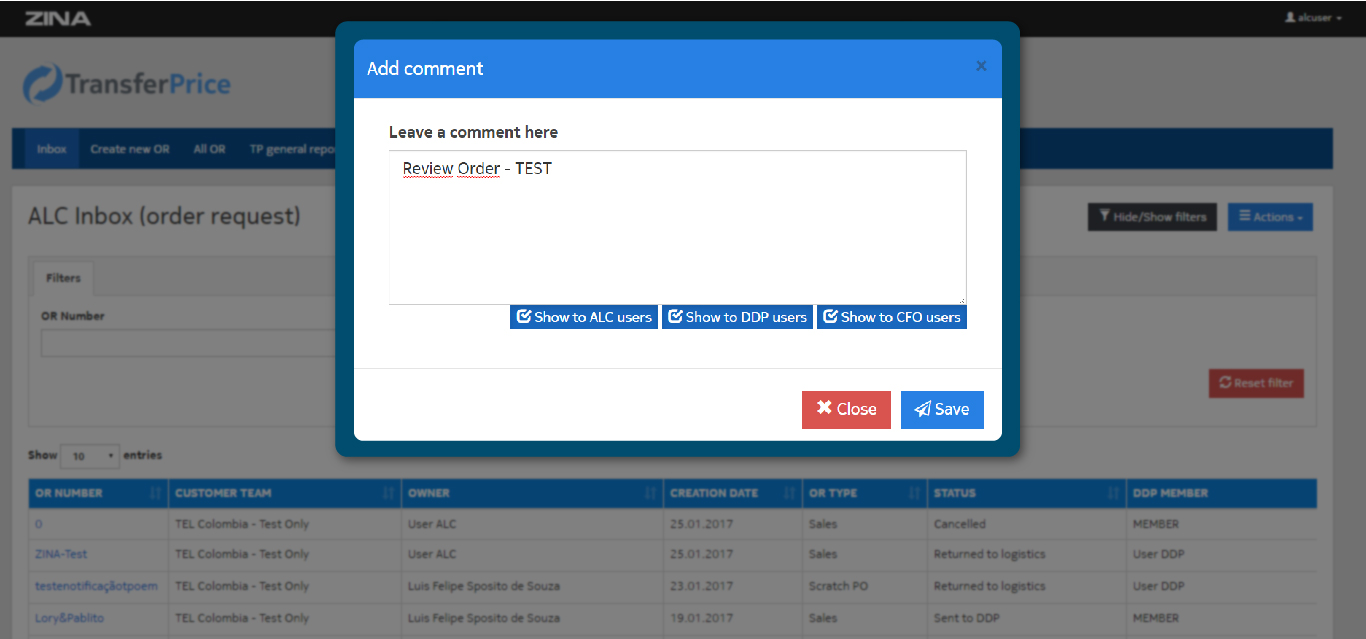The height and width of the screenshot is (639, 1366).
Task: Click the Hide/Show filters button
Action: tap(1152, 217)
